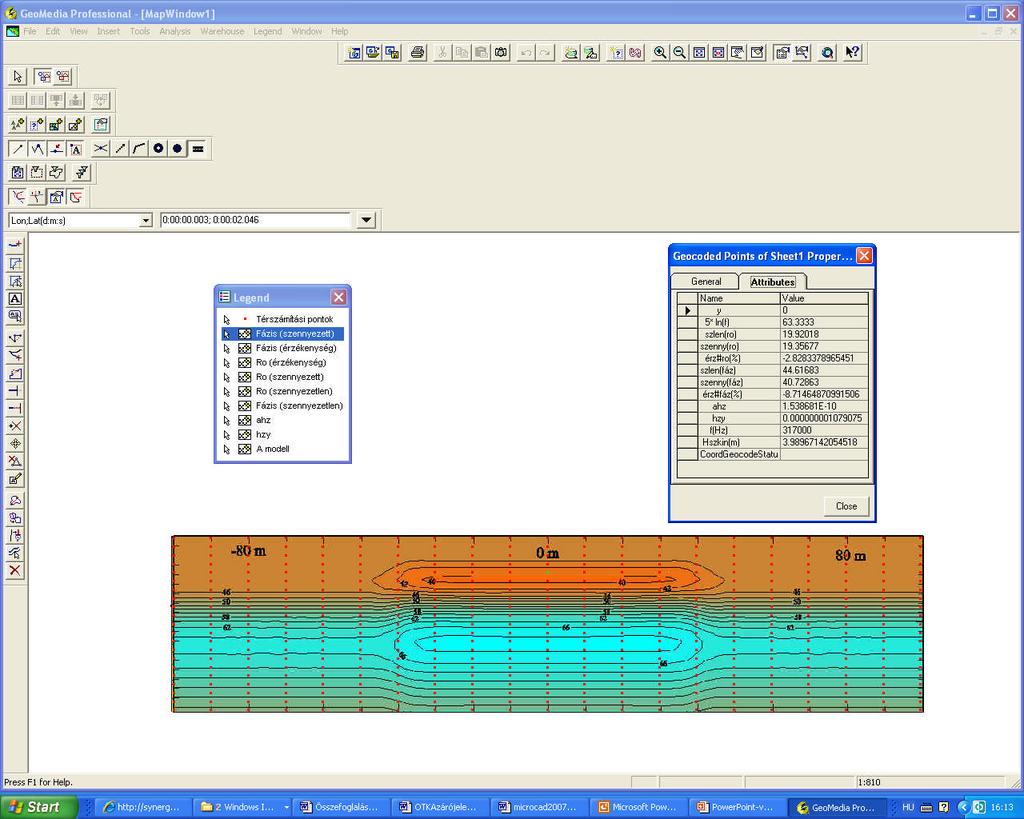The height and width of the screenshot is (819, 1024).
Task: Select the arrow Select tool
Action: 18,77
